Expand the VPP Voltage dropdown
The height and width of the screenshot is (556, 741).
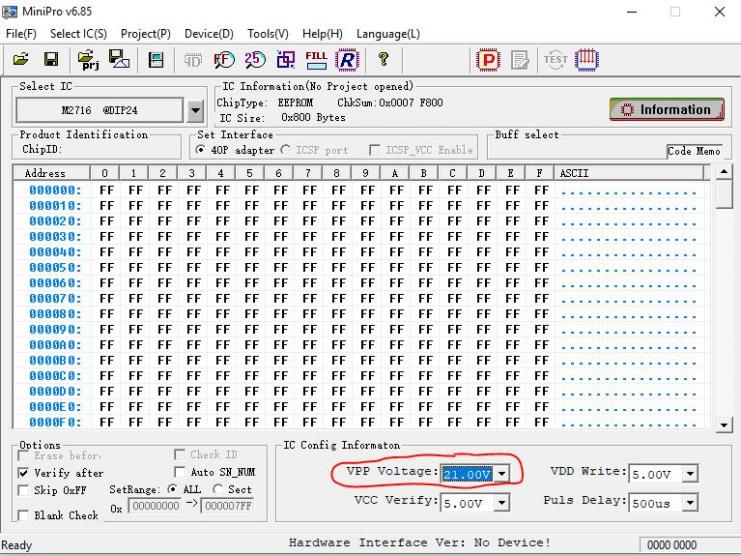point(502,473)
